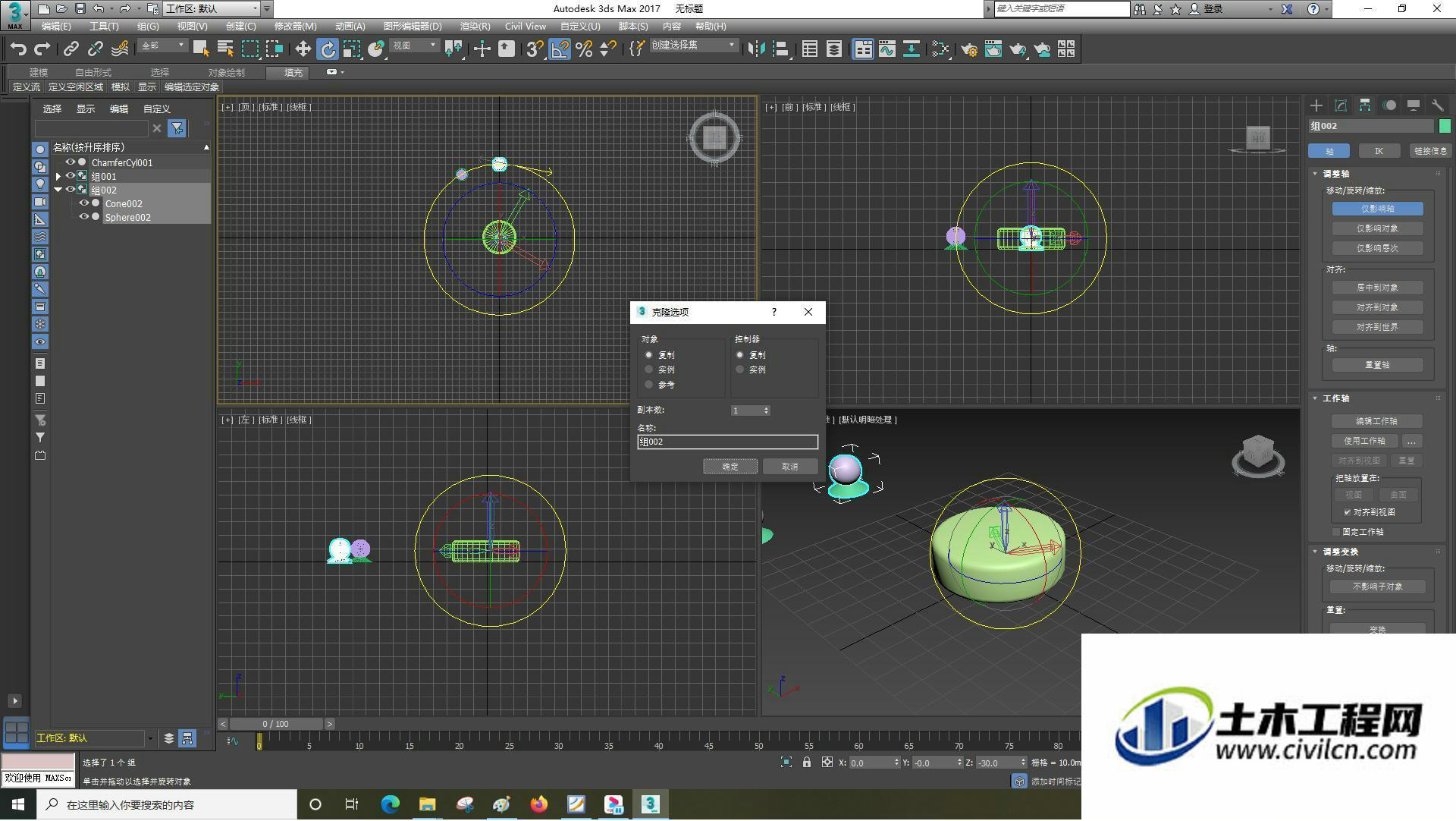The image size is (1456, 821).
Task: Click the Bind to Space Warp icon
Action: click(119, 49)
